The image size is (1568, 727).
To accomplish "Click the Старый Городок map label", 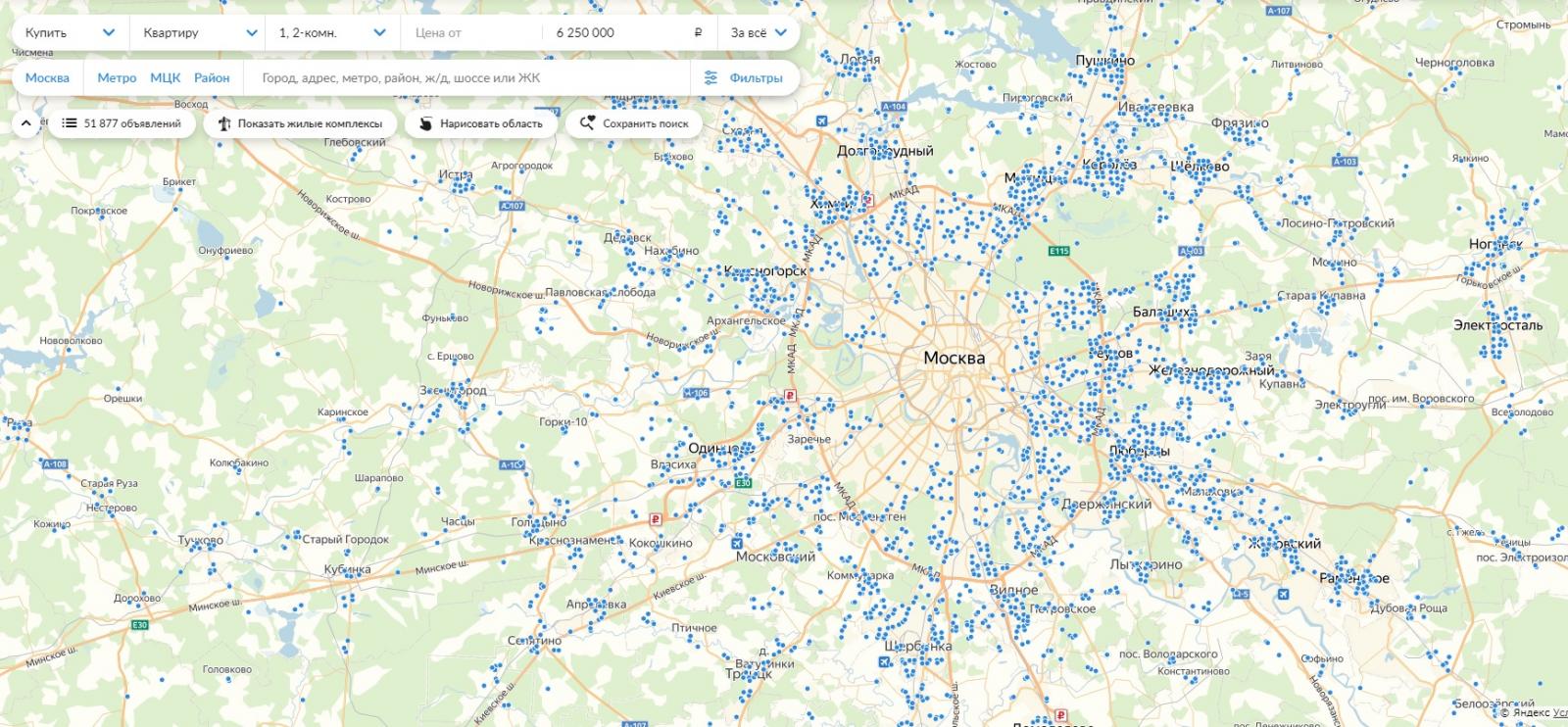I will pos(346,540).
